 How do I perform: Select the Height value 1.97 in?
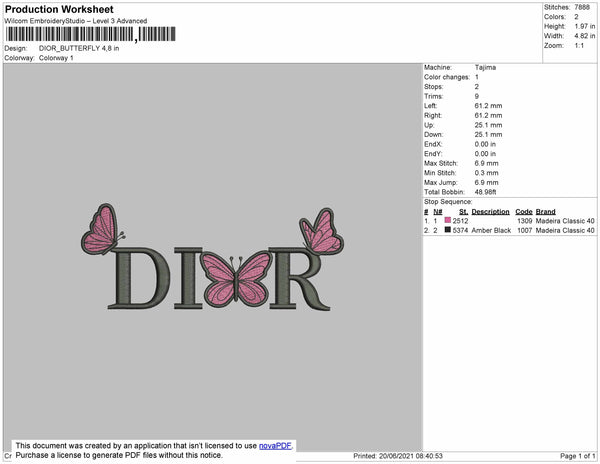click(x=585, y=26)
